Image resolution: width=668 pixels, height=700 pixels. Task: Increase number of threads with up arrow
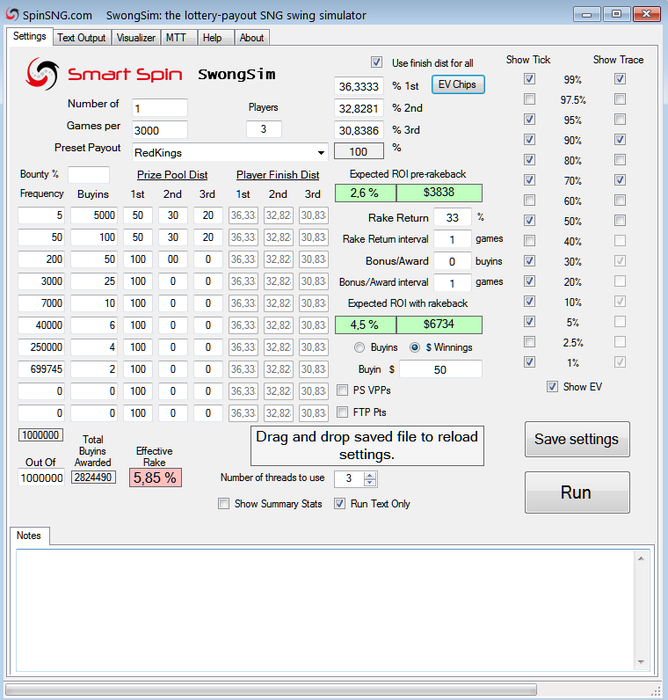(370, 475)
